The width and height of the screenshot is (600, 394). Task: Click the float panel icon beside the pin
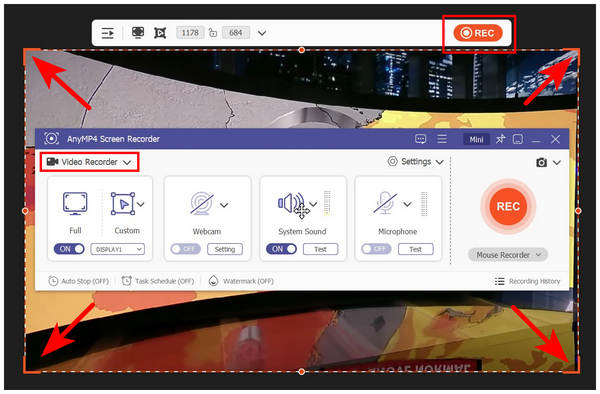click(x=518, y=139)
